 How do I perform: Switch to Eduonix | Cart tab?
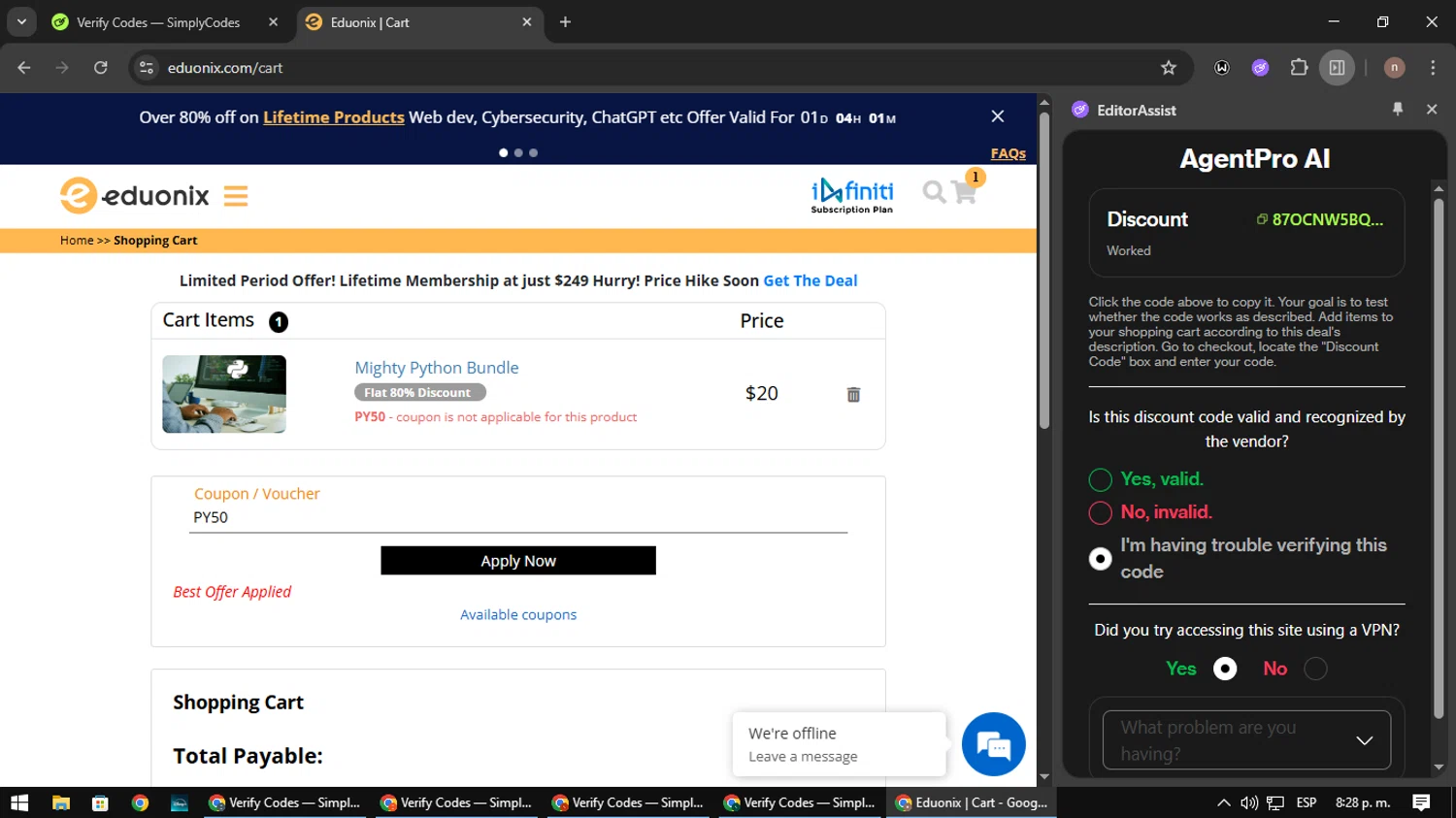pyautogui.click(x=417, y=22)
